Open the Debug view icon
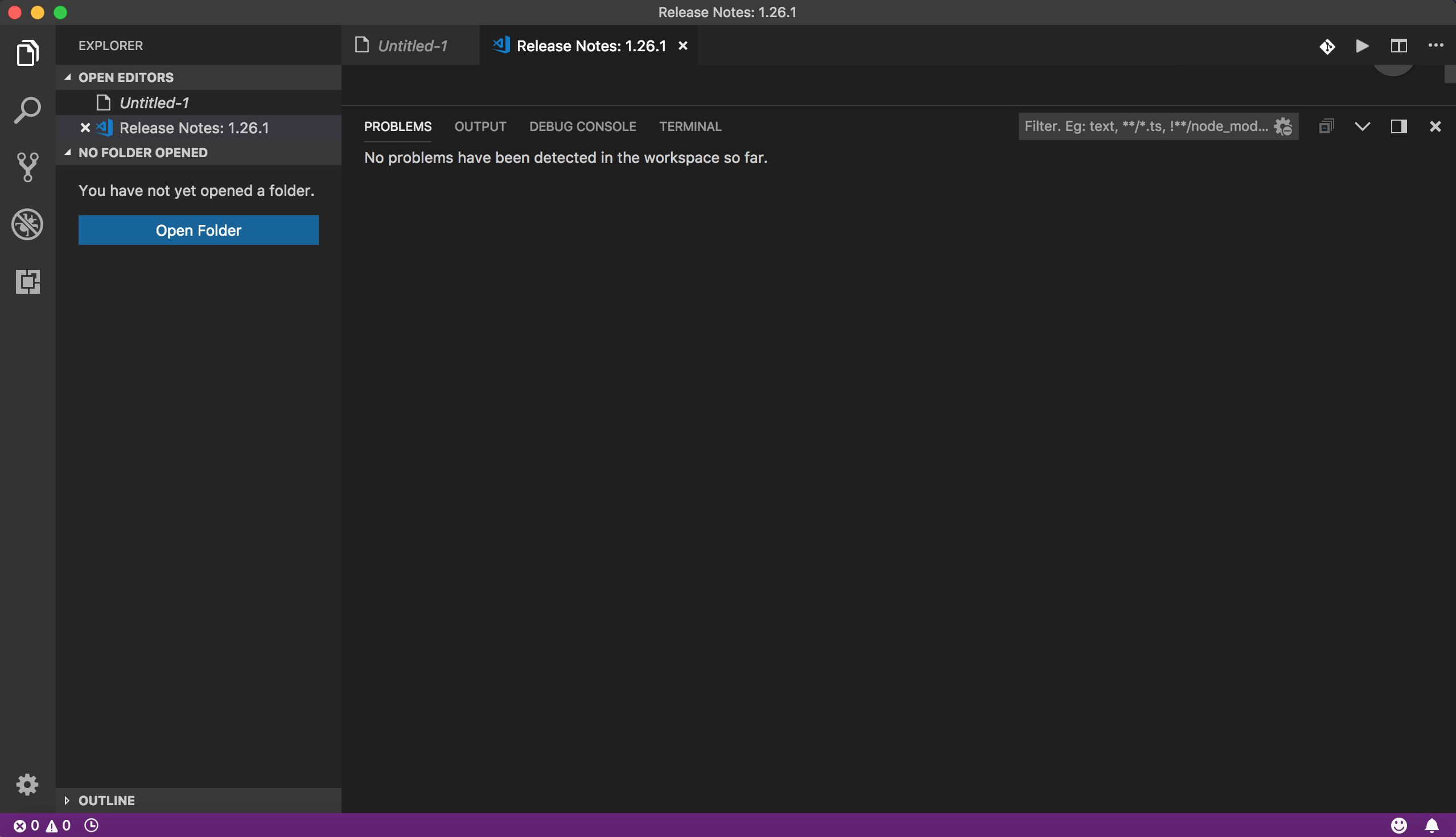The height and width of the screenshot is (837, 1456). click(27, 224)
